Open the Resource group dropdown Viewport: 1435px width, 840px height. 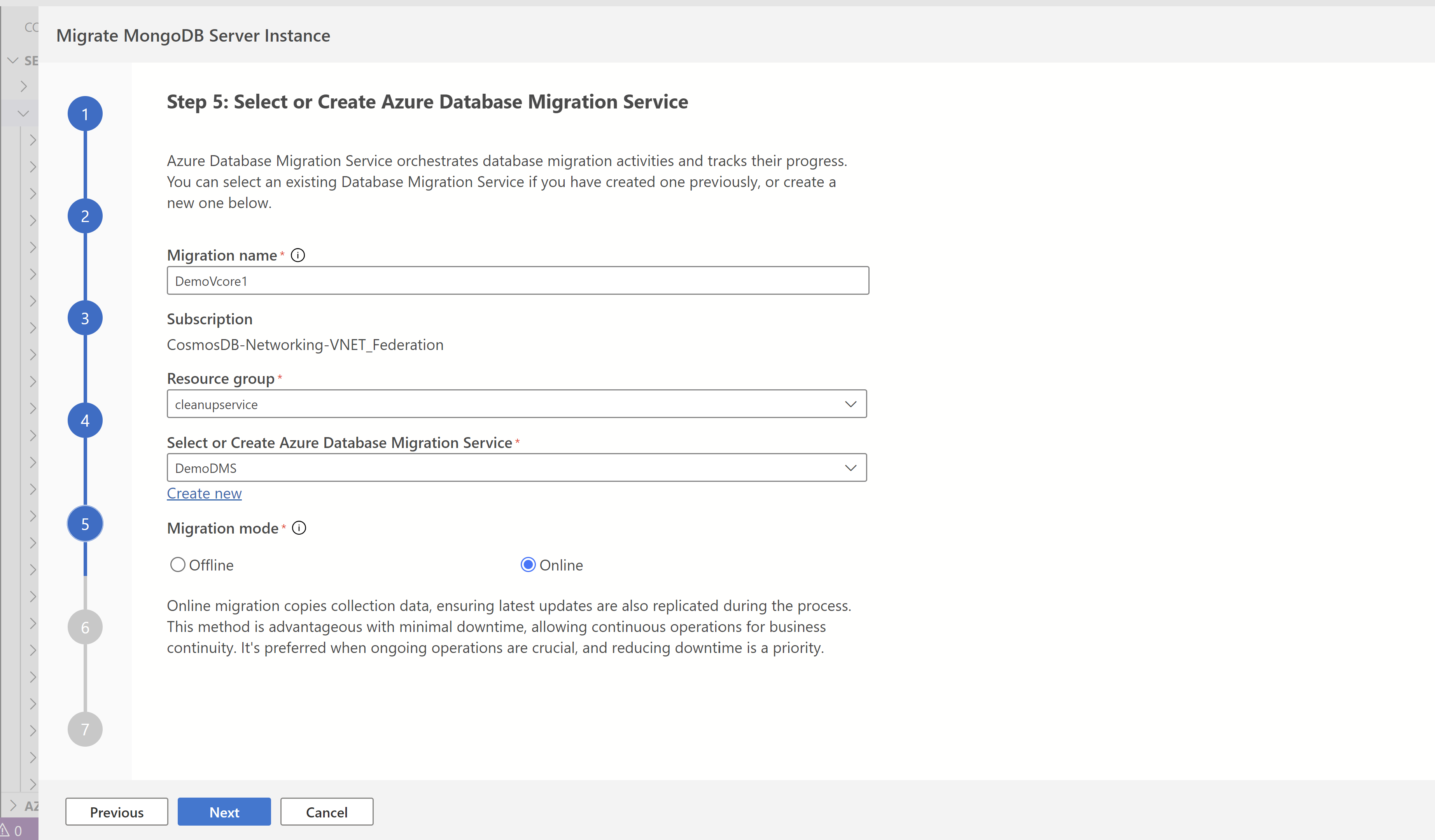(x=516, y=404)
